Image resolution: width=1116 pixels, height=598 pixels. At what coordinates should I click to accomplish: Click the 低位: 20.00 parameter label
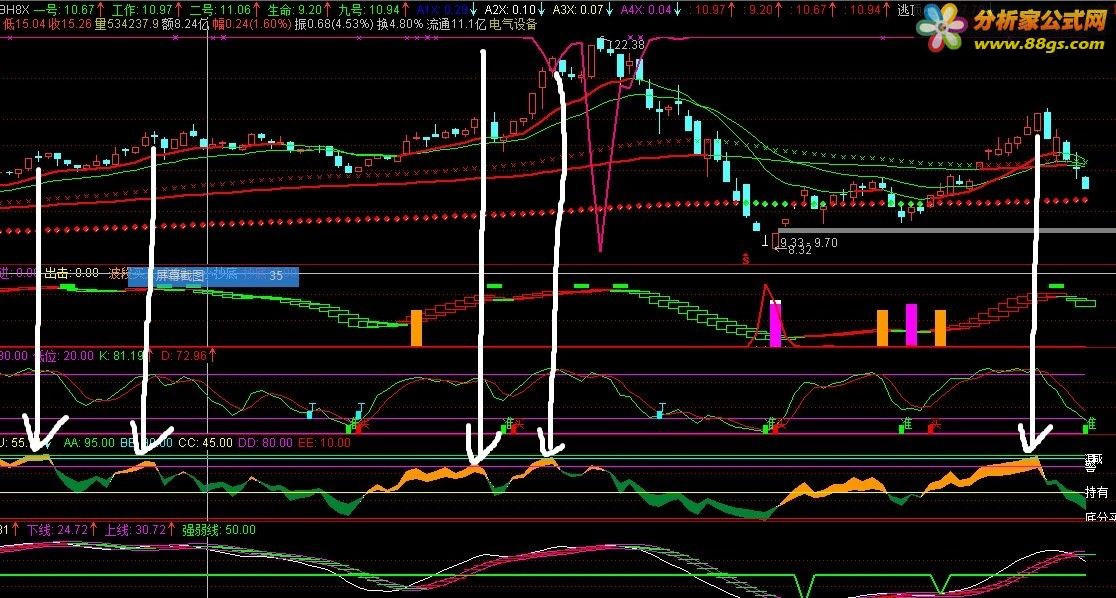(x=63, y=355)
